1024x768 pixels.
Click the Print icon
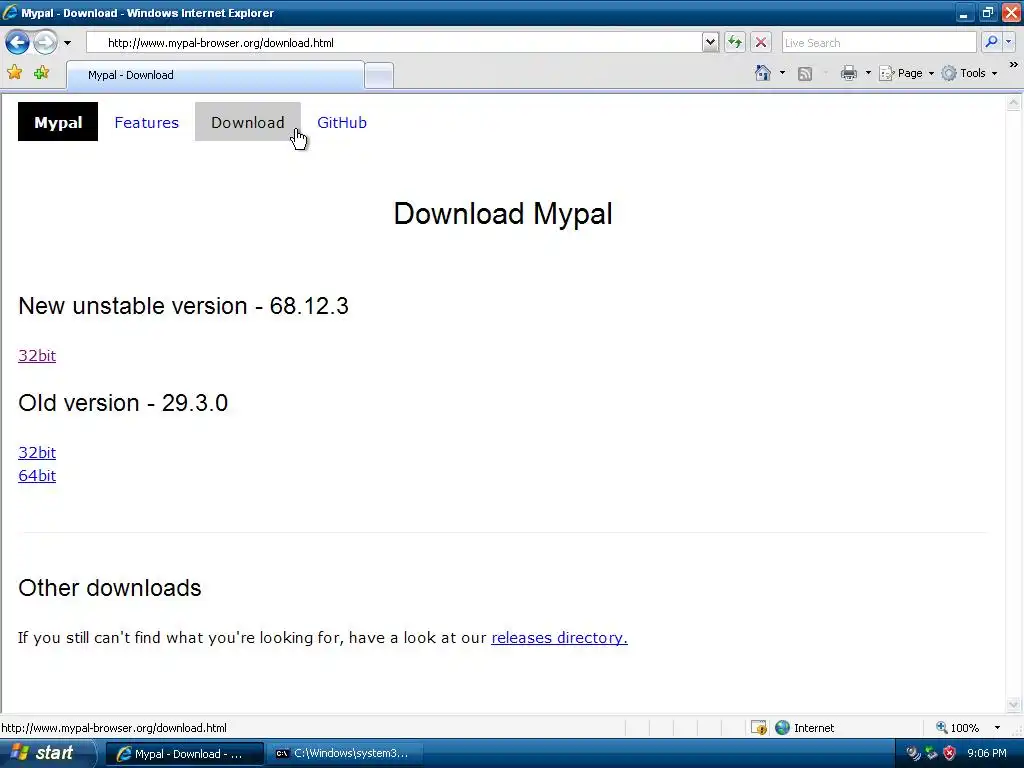[x=848, y=73]
